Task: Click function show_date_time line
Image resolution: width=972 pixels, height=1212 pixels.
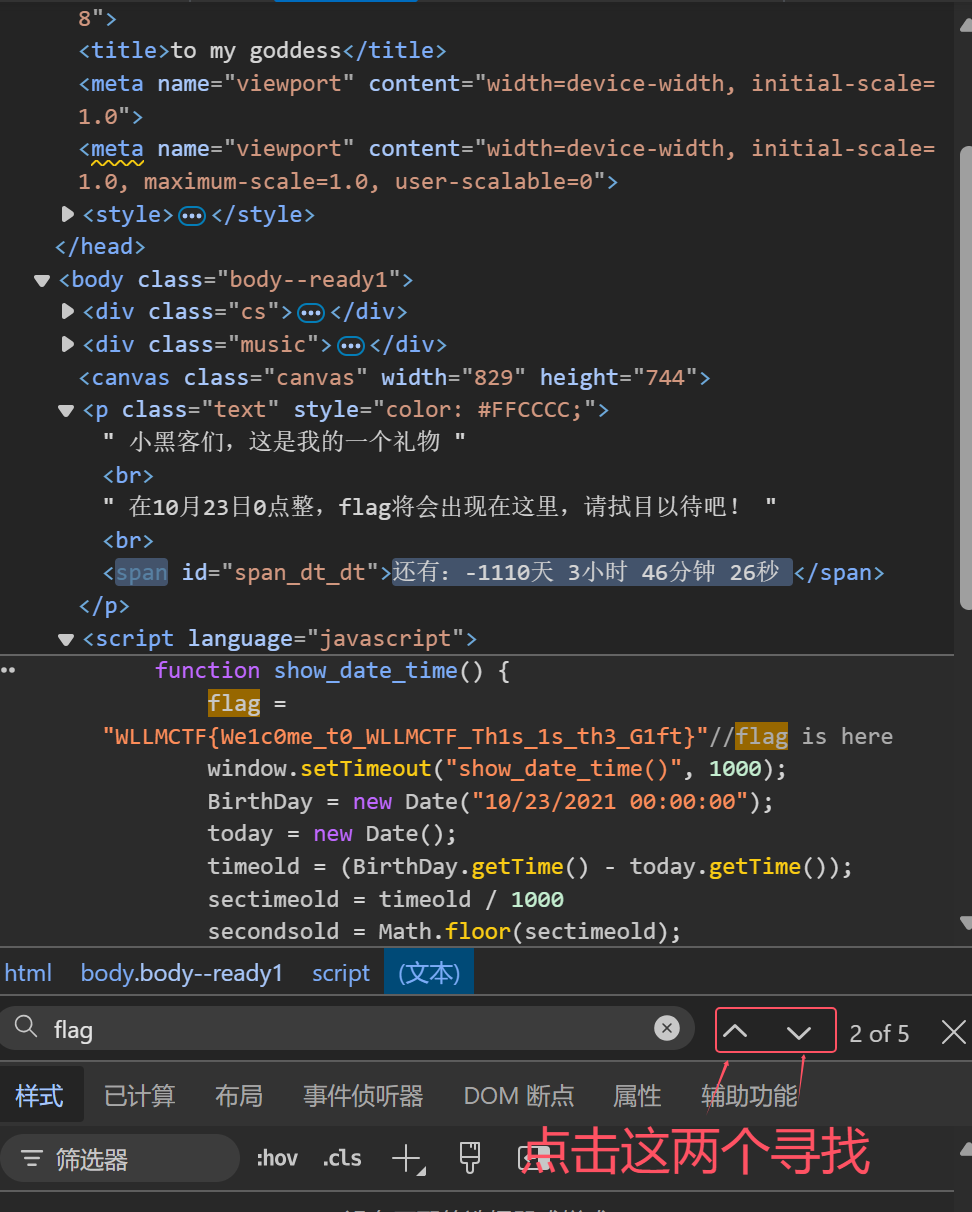Action: (x=332, y=670)
